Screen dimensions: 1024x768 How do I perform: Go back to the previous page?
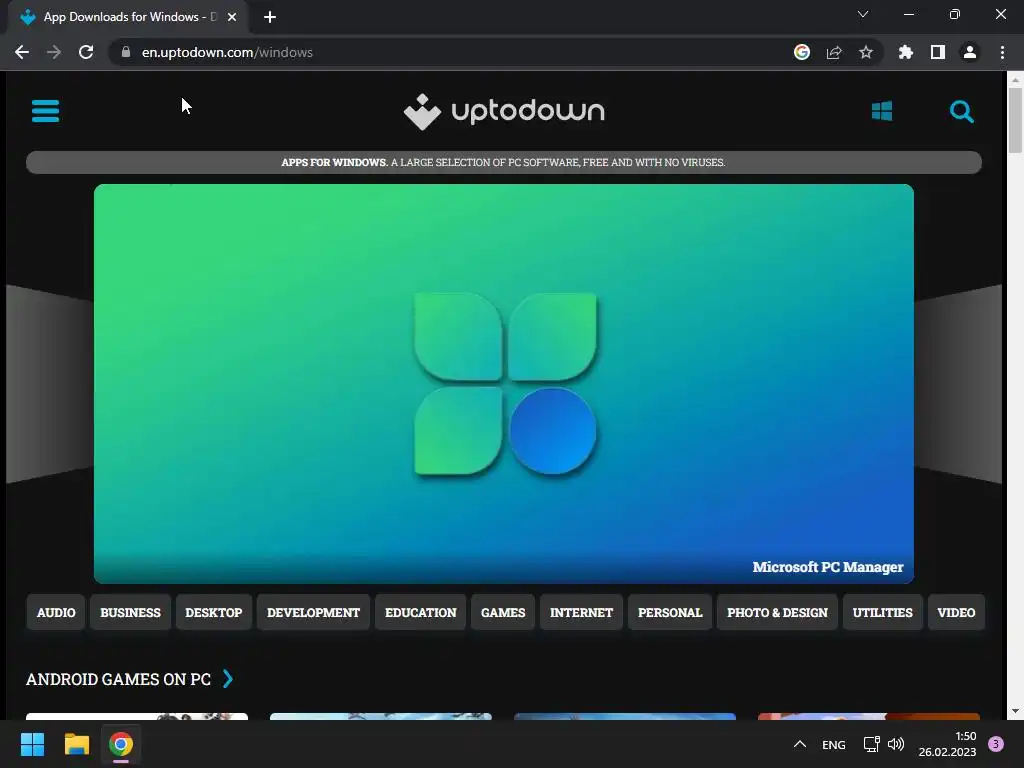pos(22,52)
